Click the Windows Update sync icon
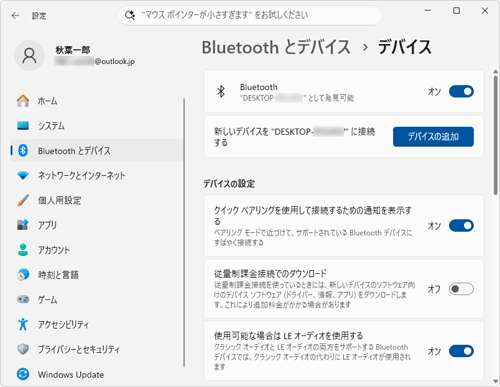 23,374
